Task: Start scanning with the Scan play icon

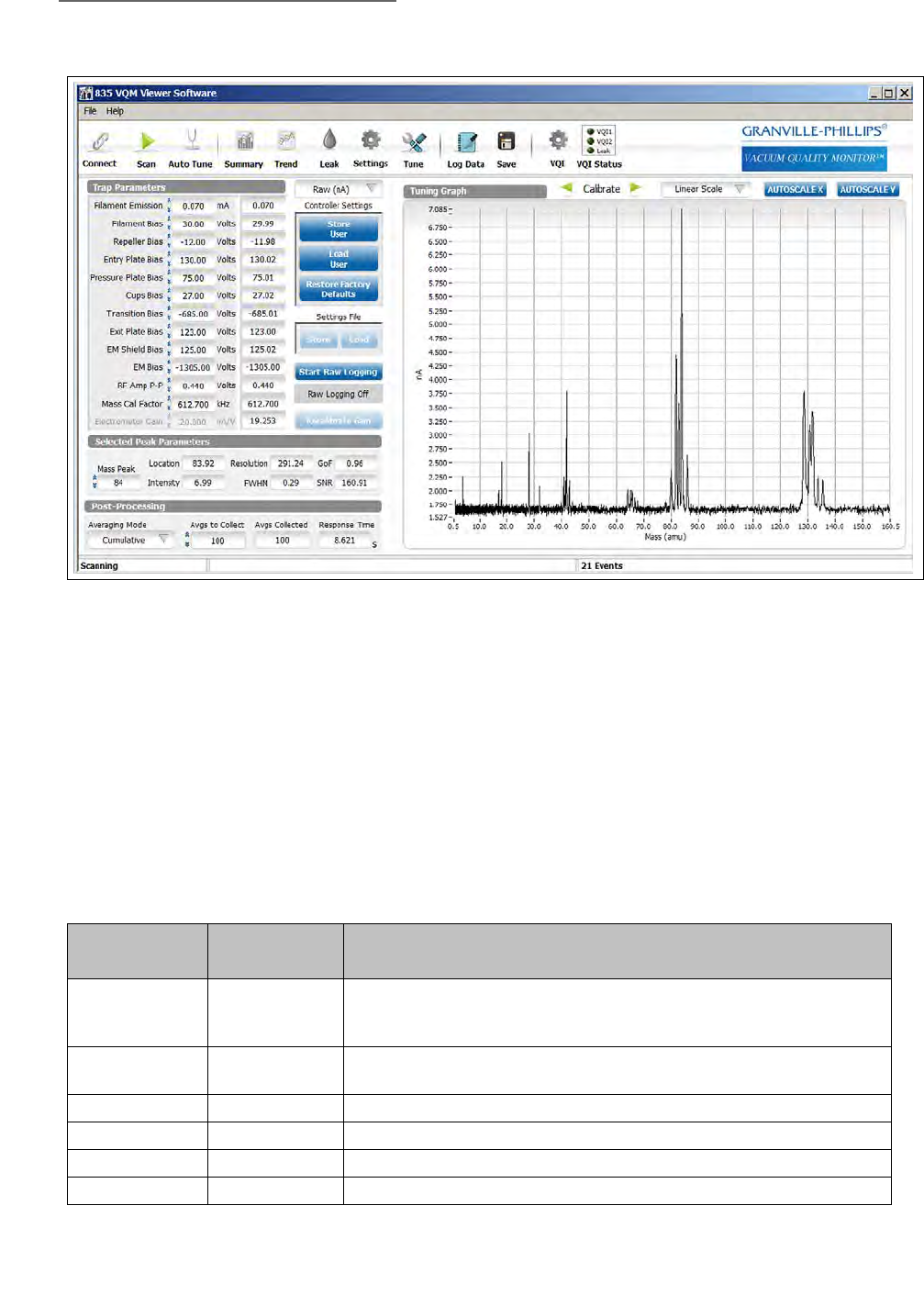Action: pyautogui.click(x=147, y=141)
